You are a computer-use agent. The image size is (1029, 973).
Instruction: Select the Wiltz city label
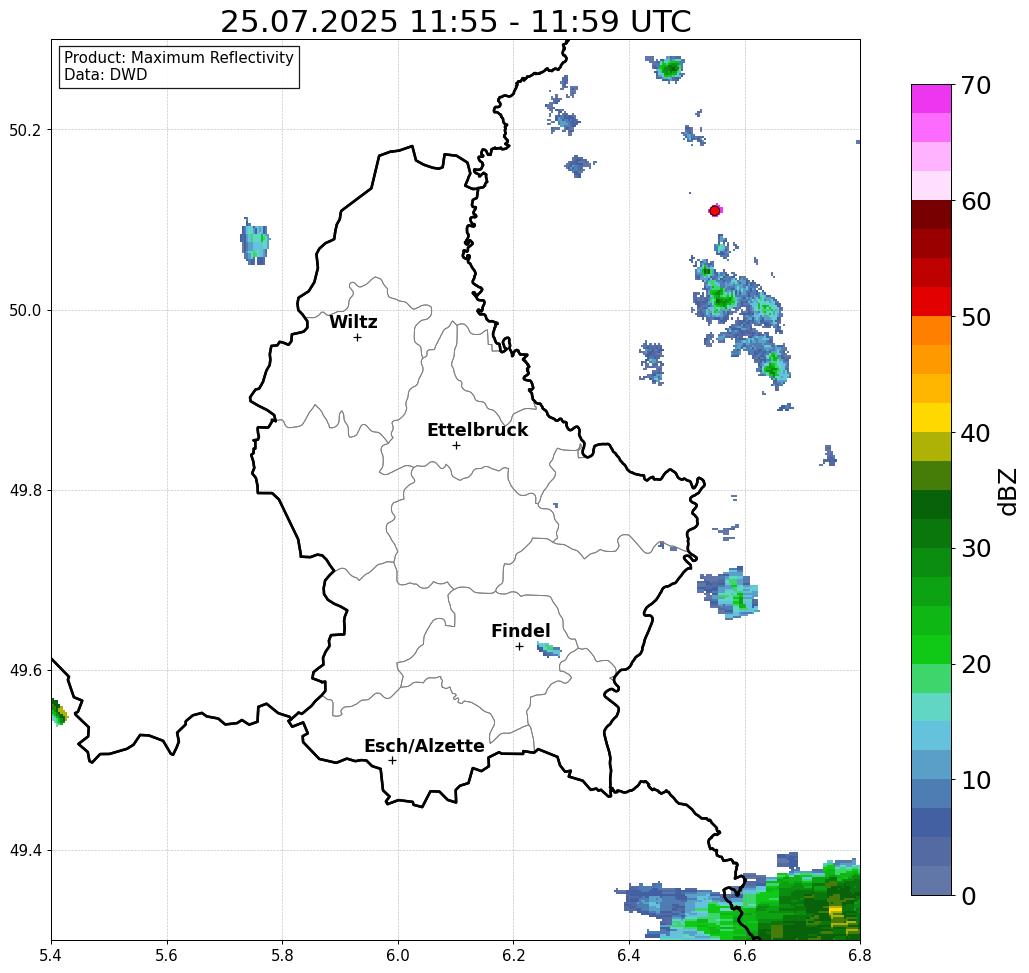(353, 322)
